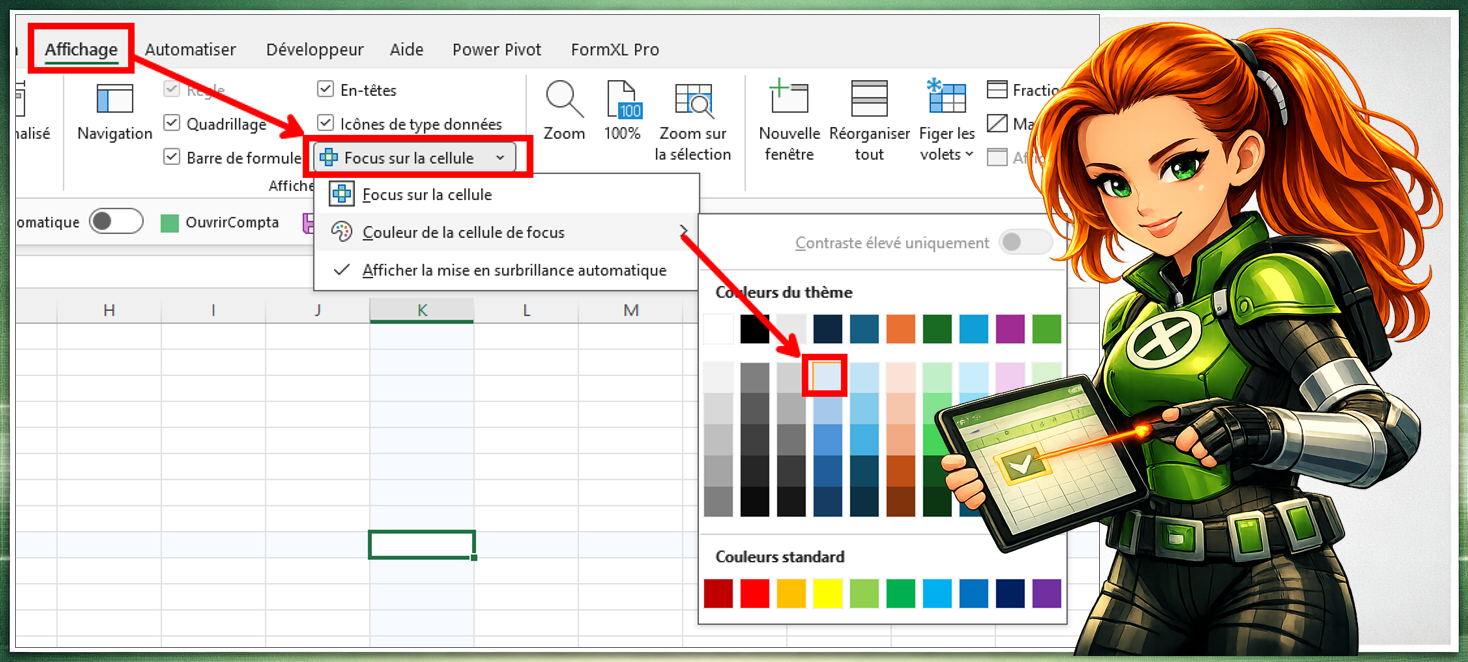Open Nouvelle fenêtre

(789, 99)
